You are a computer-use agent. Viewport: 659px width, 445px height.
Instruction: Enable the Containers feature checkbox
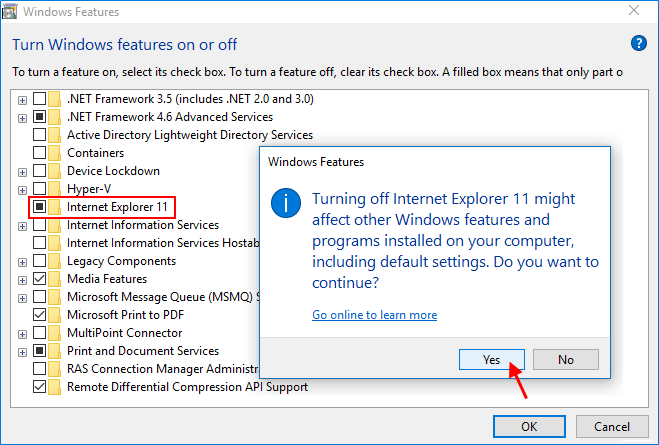pyautogui.click(x=40, y=153)
